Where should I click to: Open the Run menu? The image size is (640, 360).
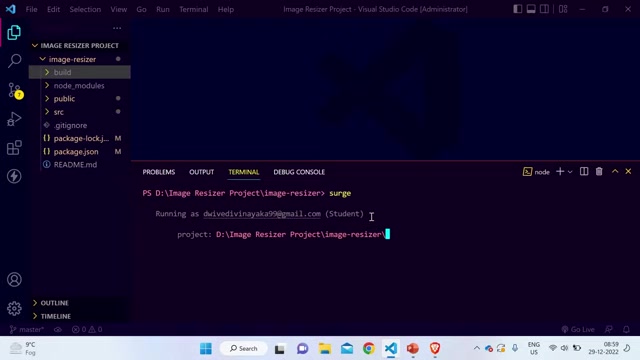click(163, 9)
